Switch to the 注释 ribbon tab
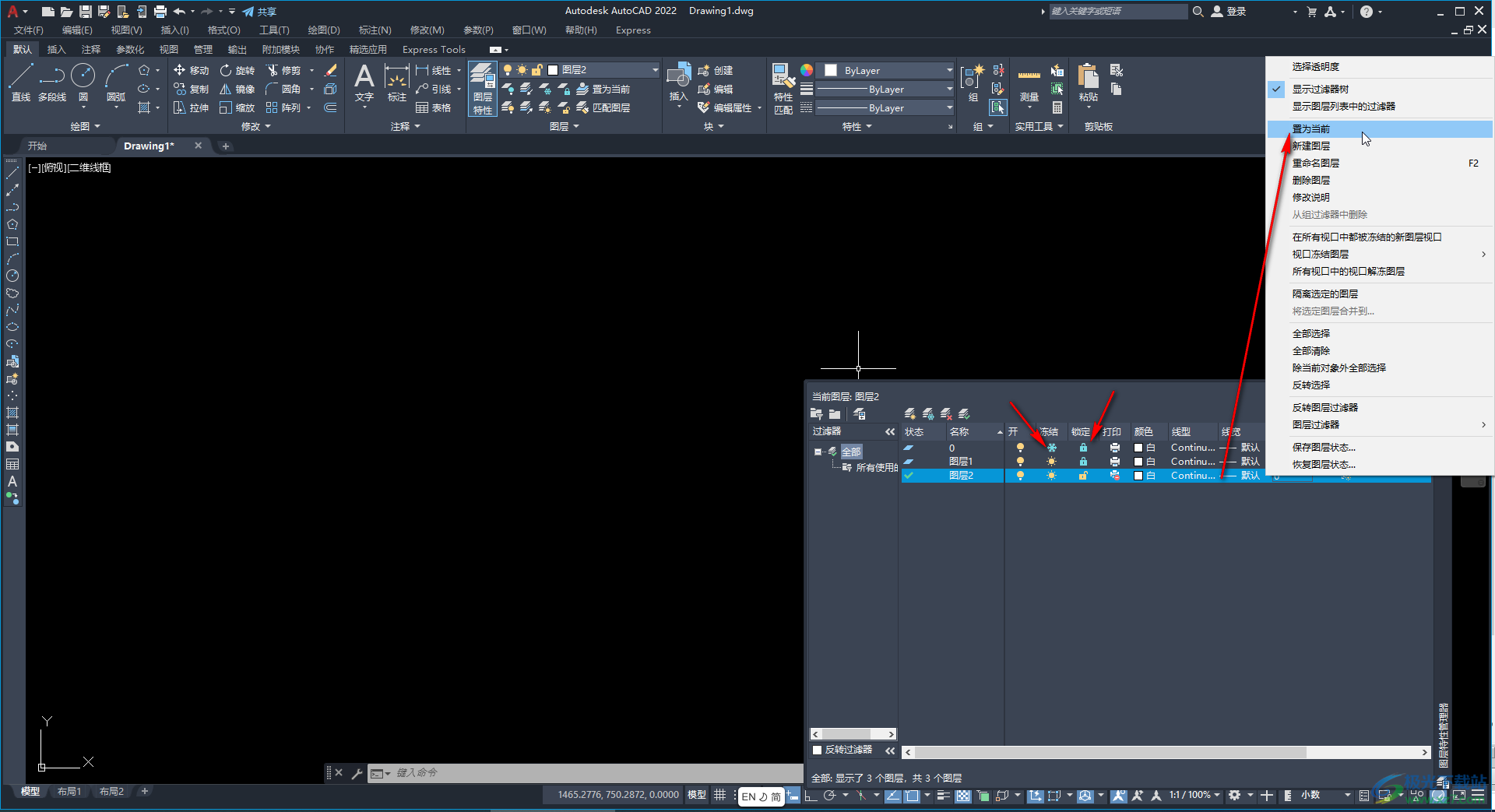Screen dimensions: 1495x812 click(x=91, y=50)
